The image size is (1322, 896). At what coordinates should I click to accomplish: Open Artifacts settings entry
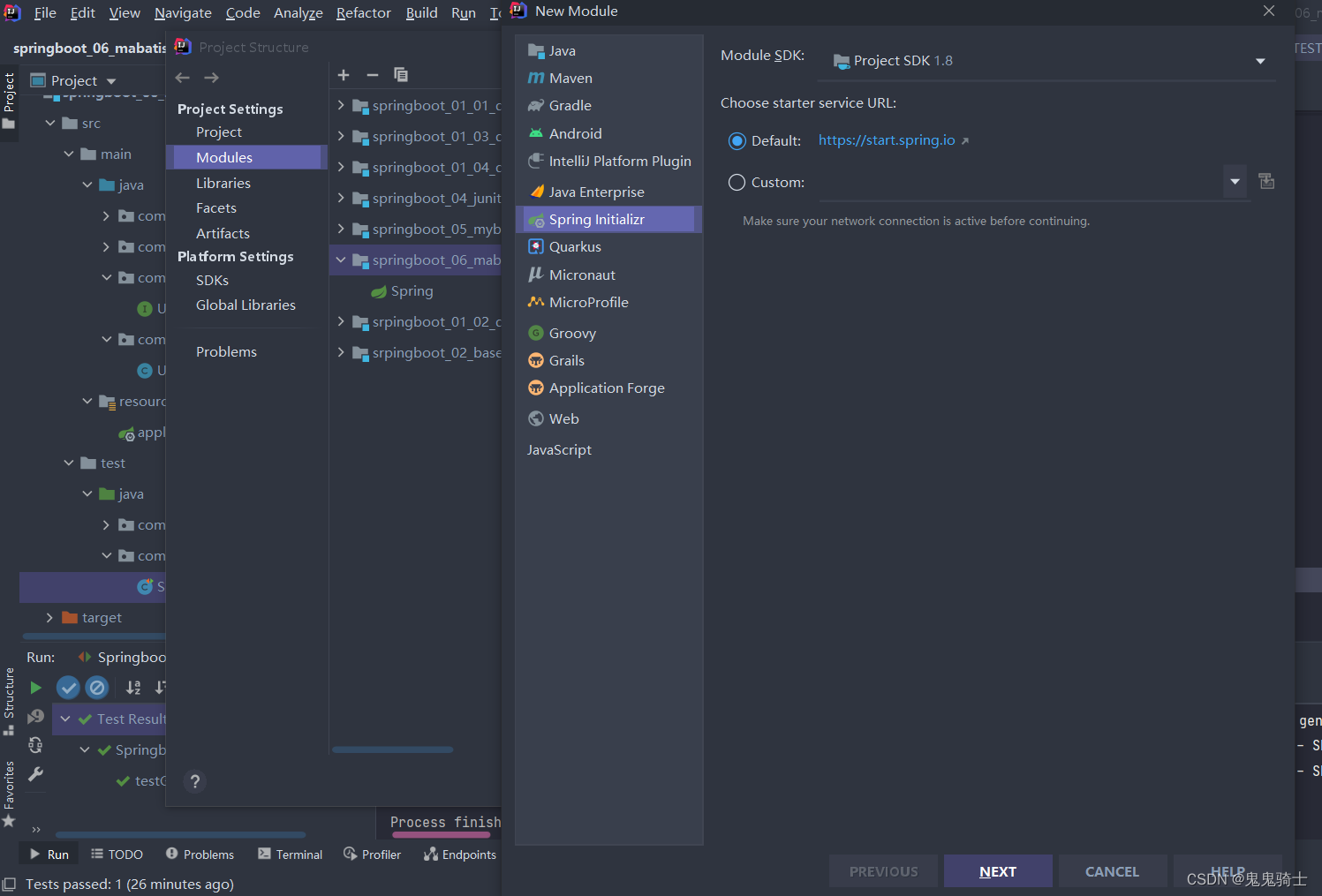tap(223, 233)
